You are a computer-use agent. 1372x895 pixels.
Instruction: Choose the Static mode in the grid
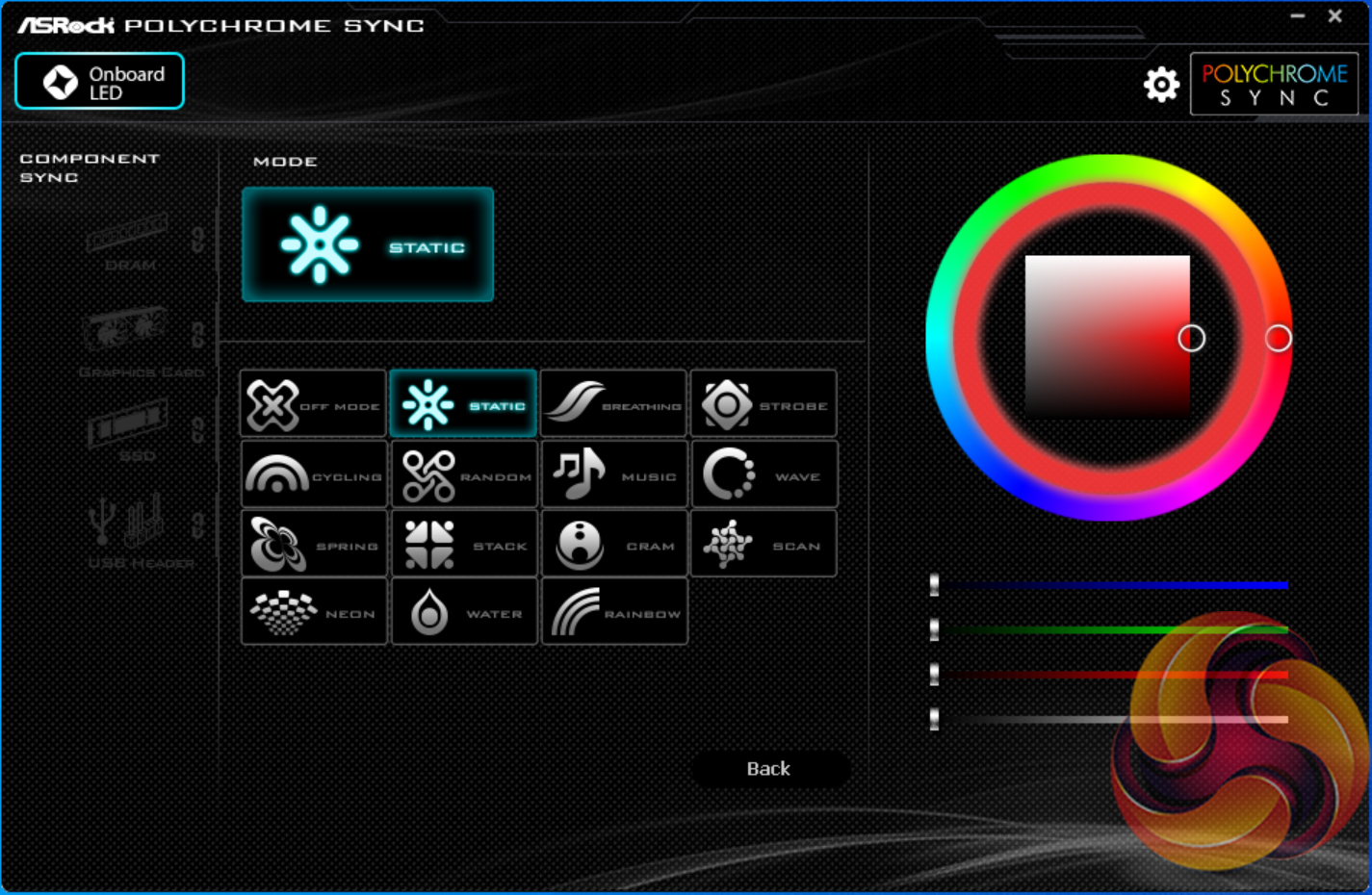point(463,403)
